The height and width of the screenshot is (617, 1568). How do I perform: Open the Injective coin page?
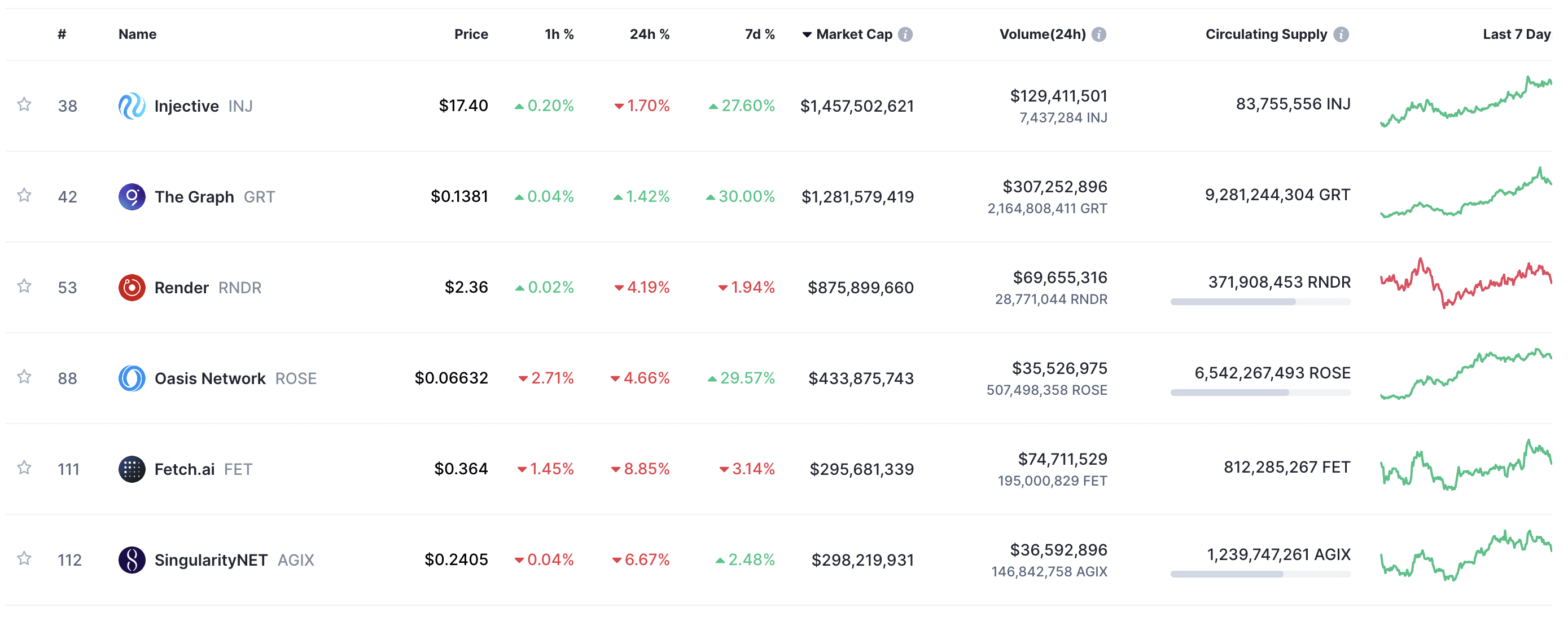coord(186,106)
